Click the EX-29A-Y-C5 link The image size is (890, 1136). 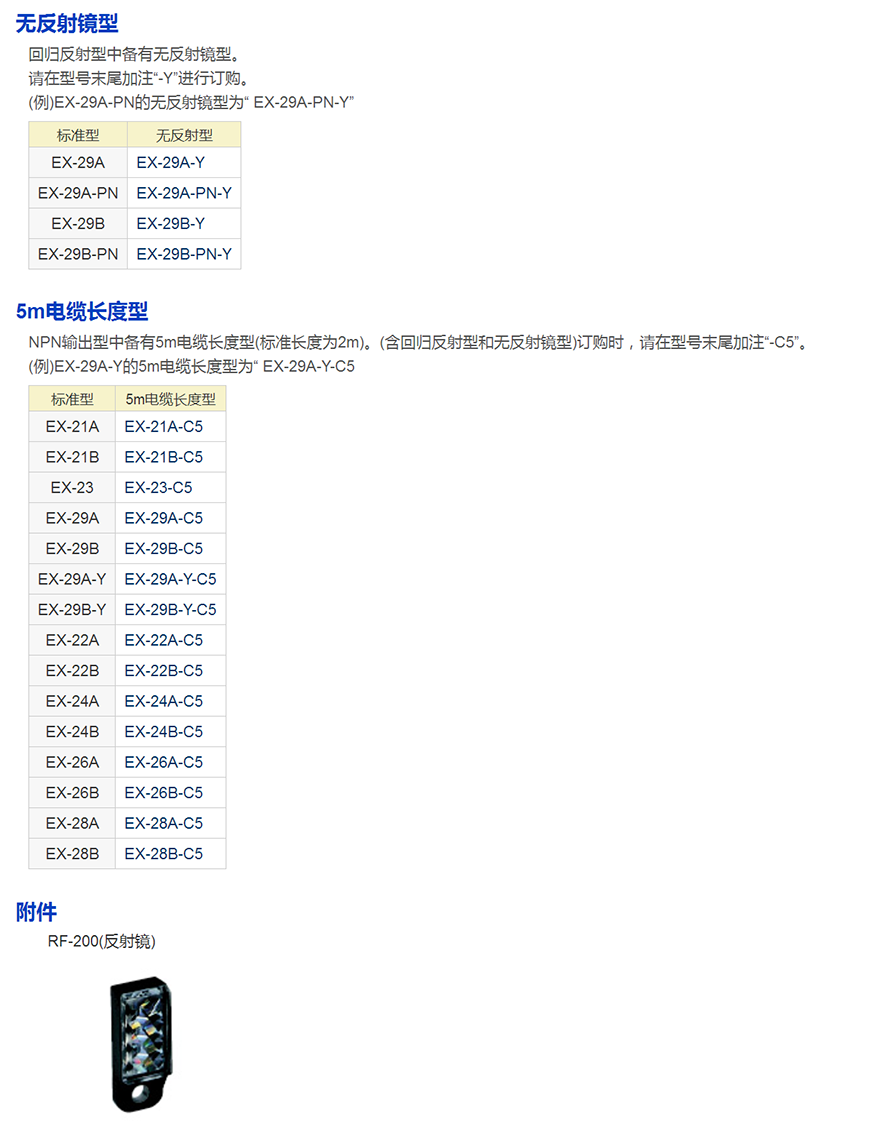(x=170, y=579)
